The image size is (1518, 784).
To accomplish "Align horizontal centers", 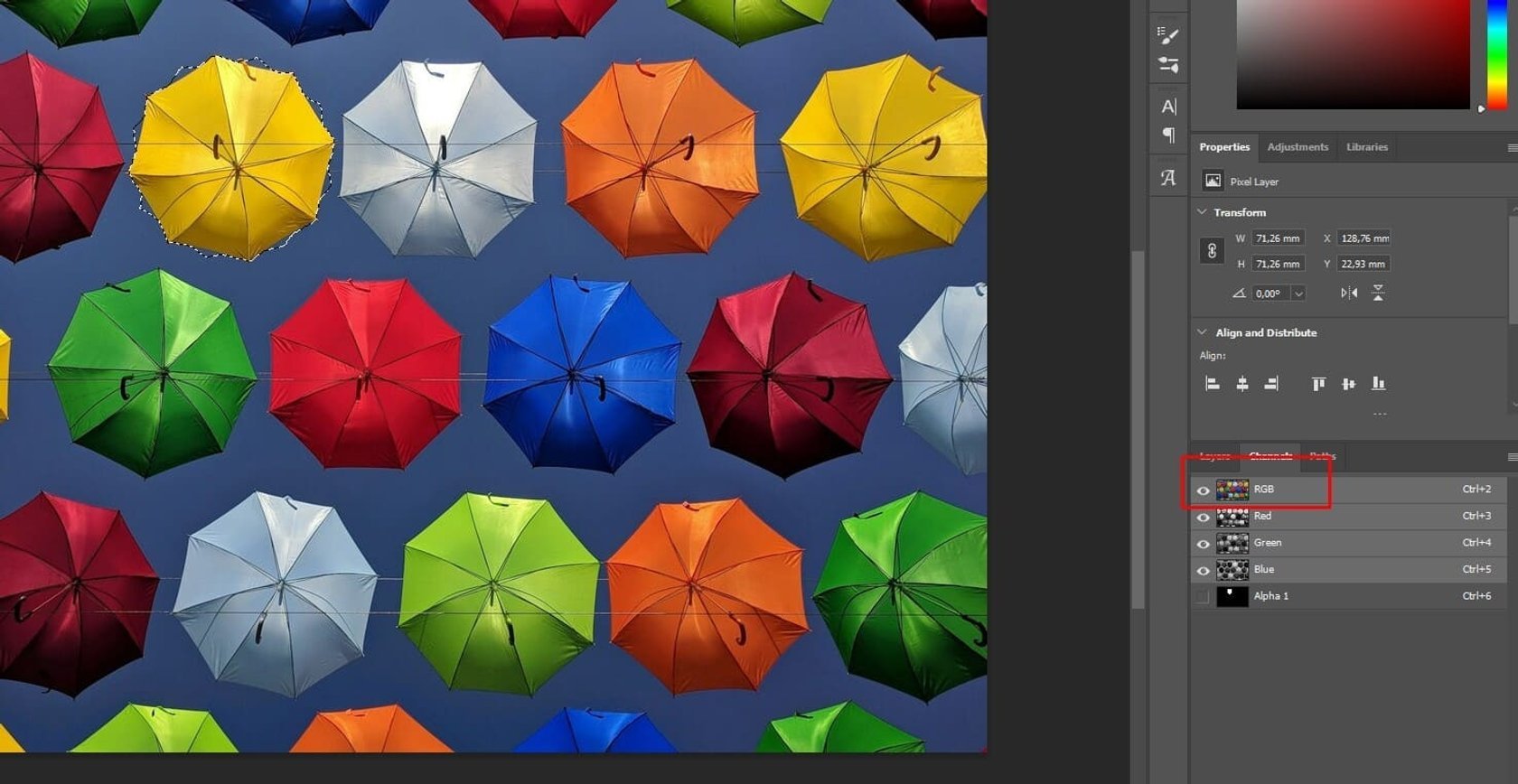I will click(x=1242, y=384).
